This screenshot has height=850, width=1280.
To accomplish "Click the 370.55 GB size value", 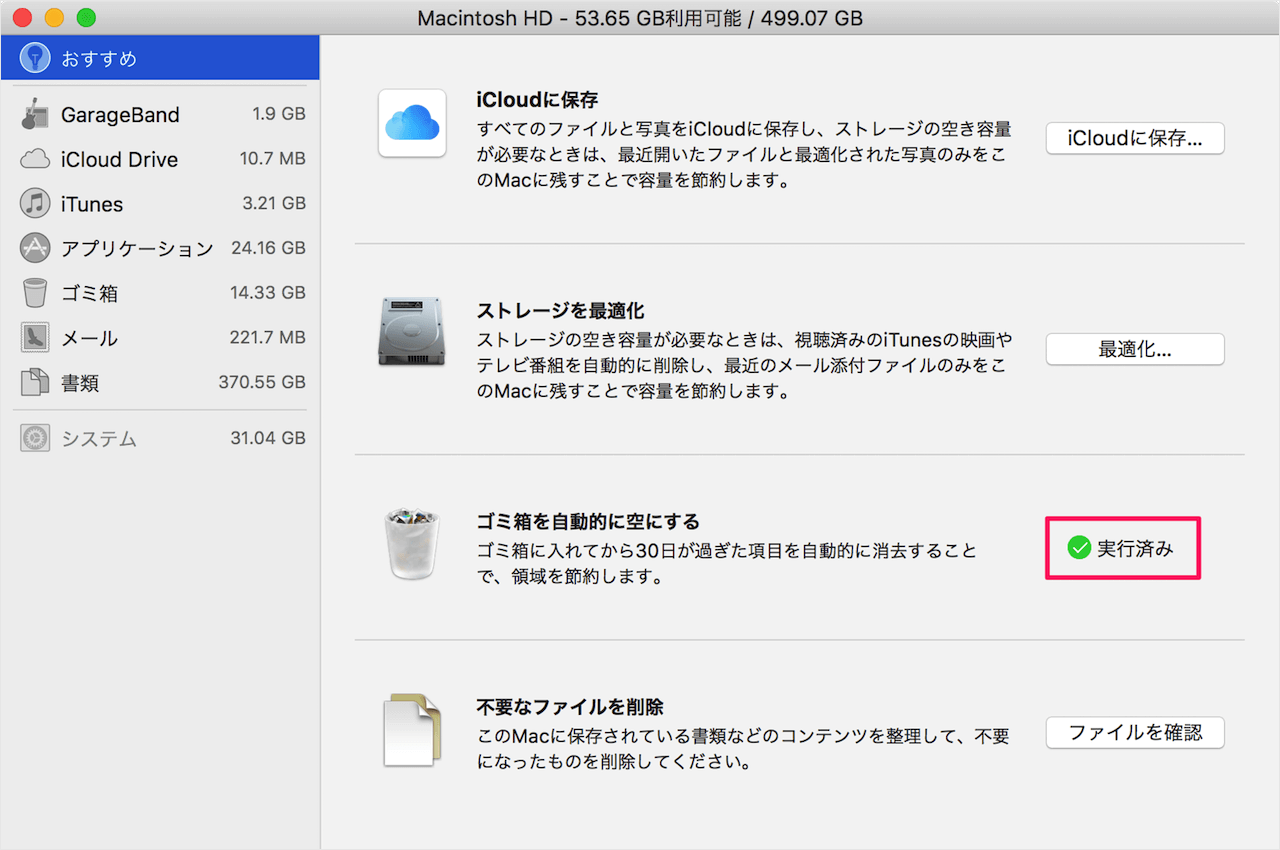I will tap(262, 382).
